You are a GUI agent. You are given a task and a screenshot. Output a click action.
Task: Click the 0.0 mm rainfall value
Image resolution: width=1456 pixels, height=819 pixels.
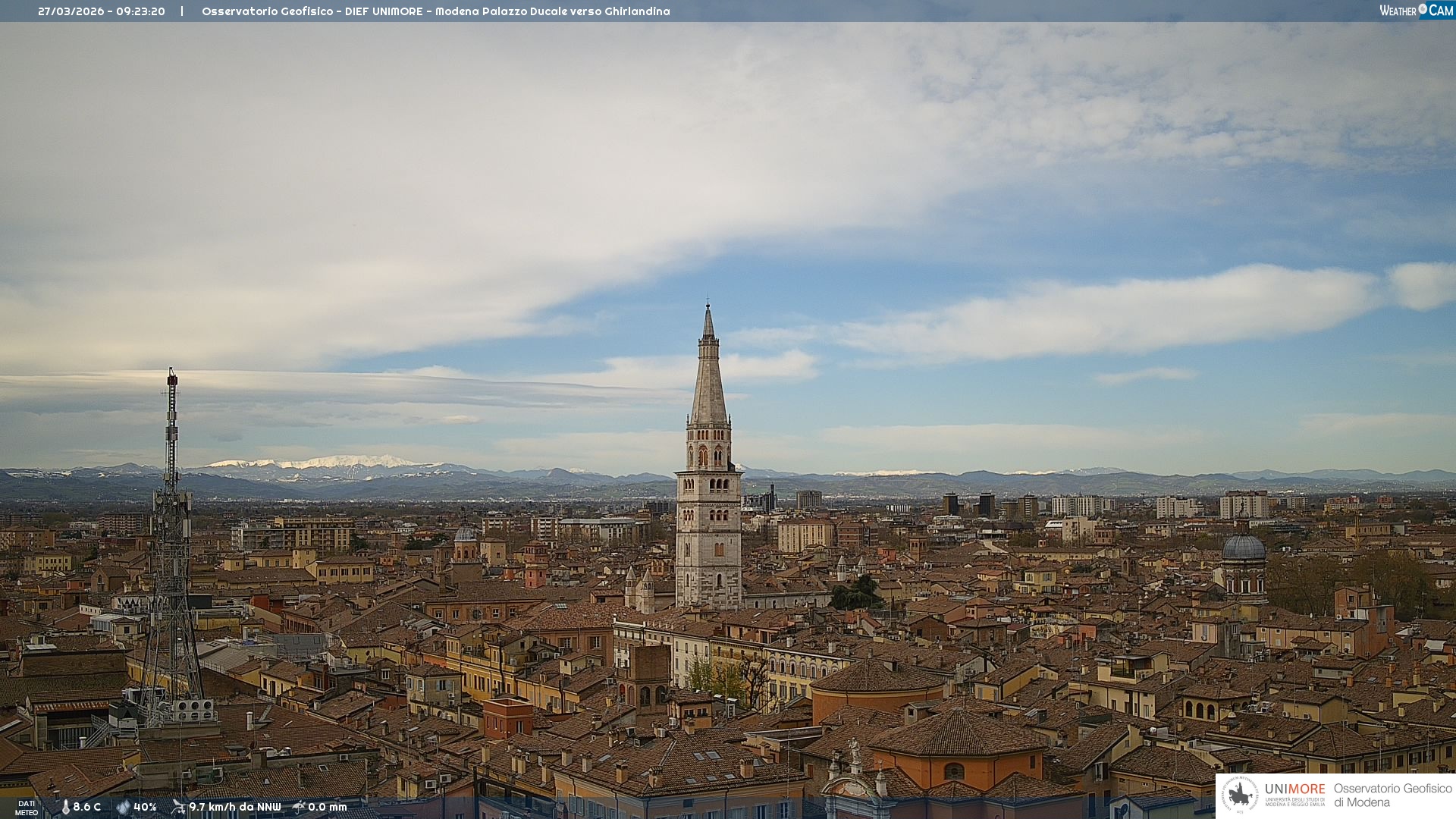tap(328, 807)
